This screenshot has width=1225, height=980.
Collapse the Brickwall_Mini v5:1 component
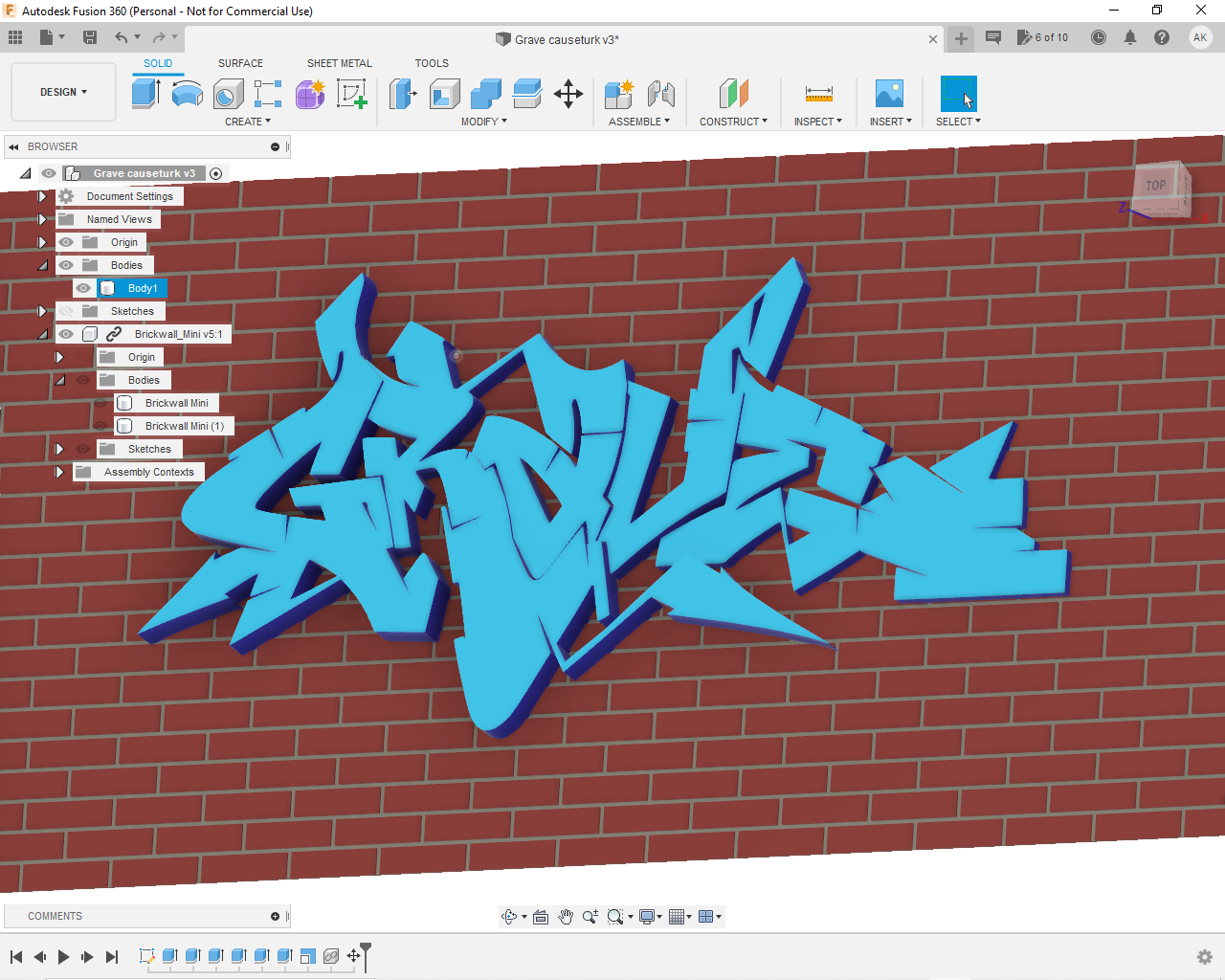pyautogui.click(x=42, y=334)
